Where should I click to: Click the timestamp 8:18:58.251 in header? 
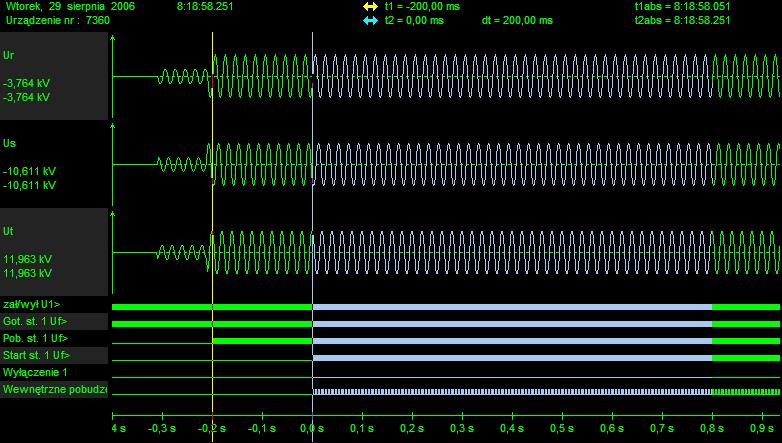pyautogui.click(x=205, y=6)
